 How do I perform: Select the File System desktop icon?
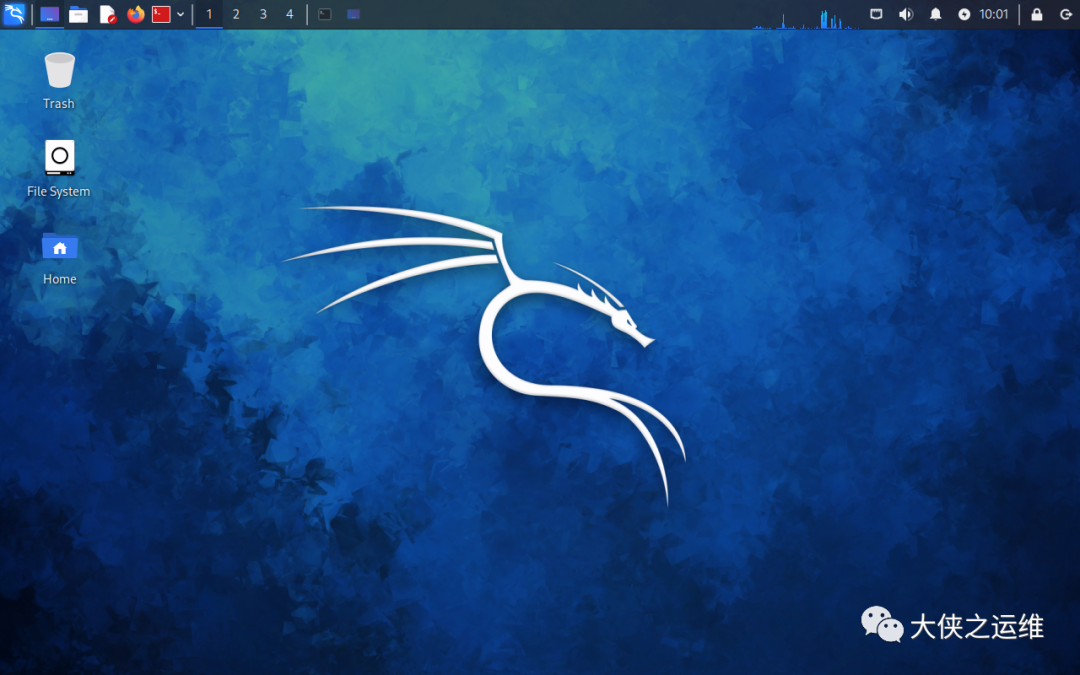59,169
